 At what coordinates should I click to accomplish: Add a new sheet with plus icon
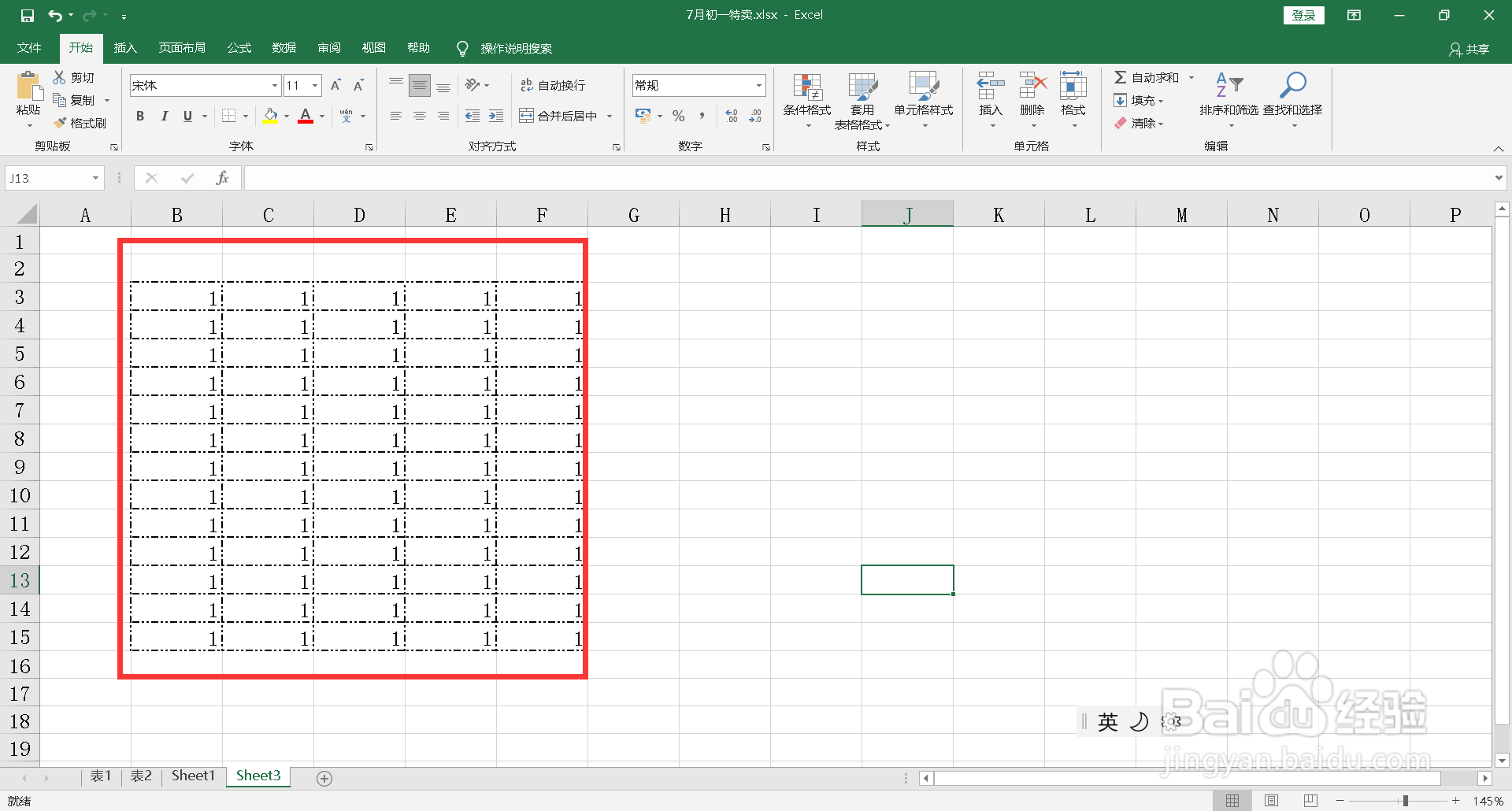tap(324, 778)
